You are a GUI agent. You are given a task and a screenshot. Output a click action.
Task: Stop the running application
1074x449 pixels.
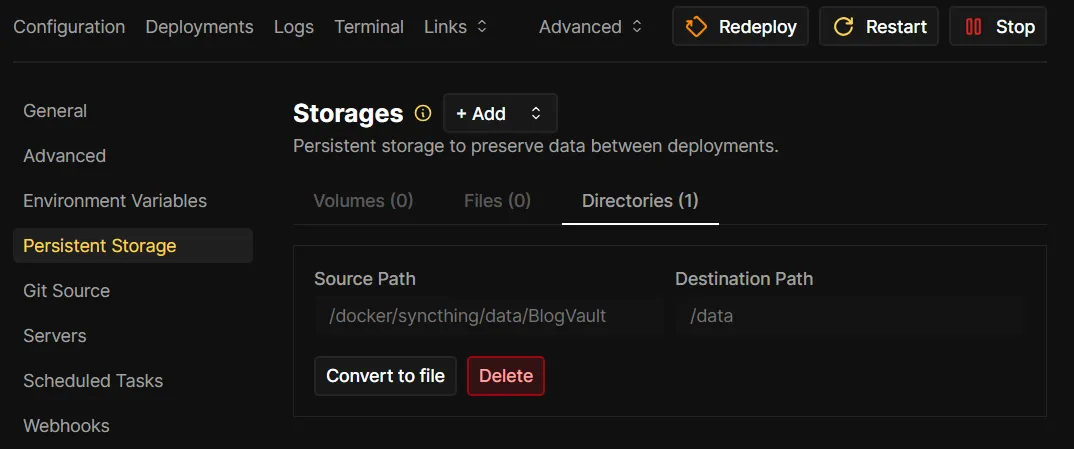click(997, 27)
